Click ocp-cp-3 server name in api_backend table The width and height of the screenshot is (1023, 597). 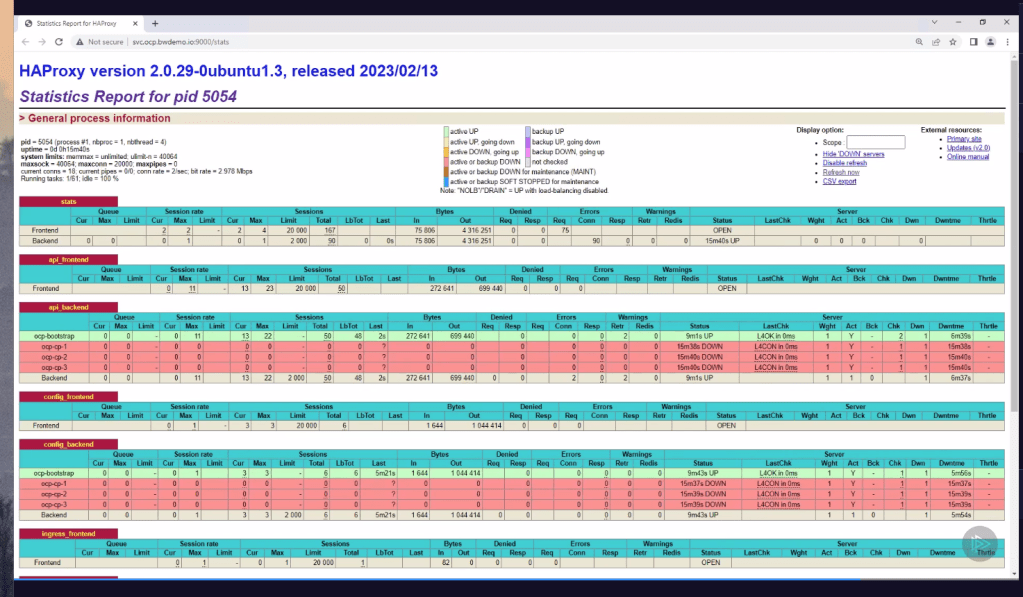[x=54, y=367]
